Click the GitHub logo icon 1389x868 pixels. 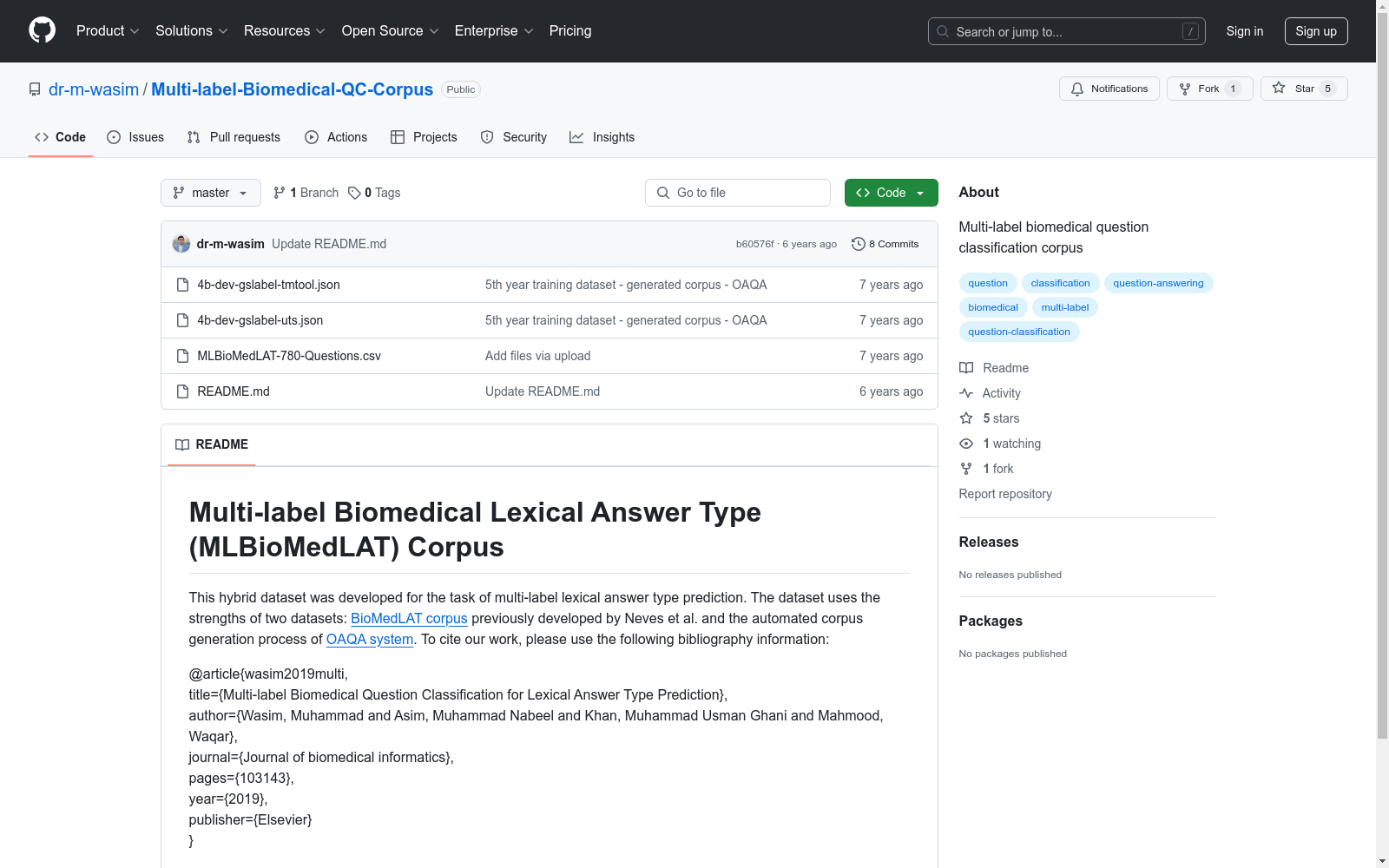coord(43,30)
